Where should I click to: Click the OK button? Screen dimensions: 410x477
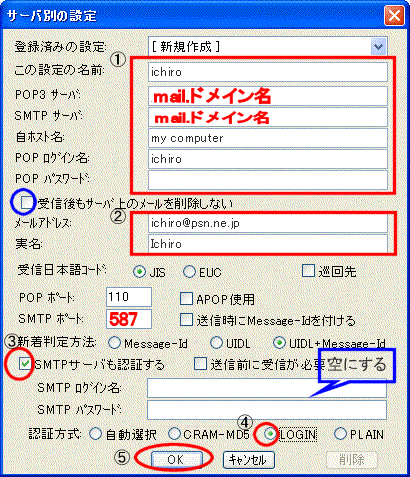[x=176, y=460]
